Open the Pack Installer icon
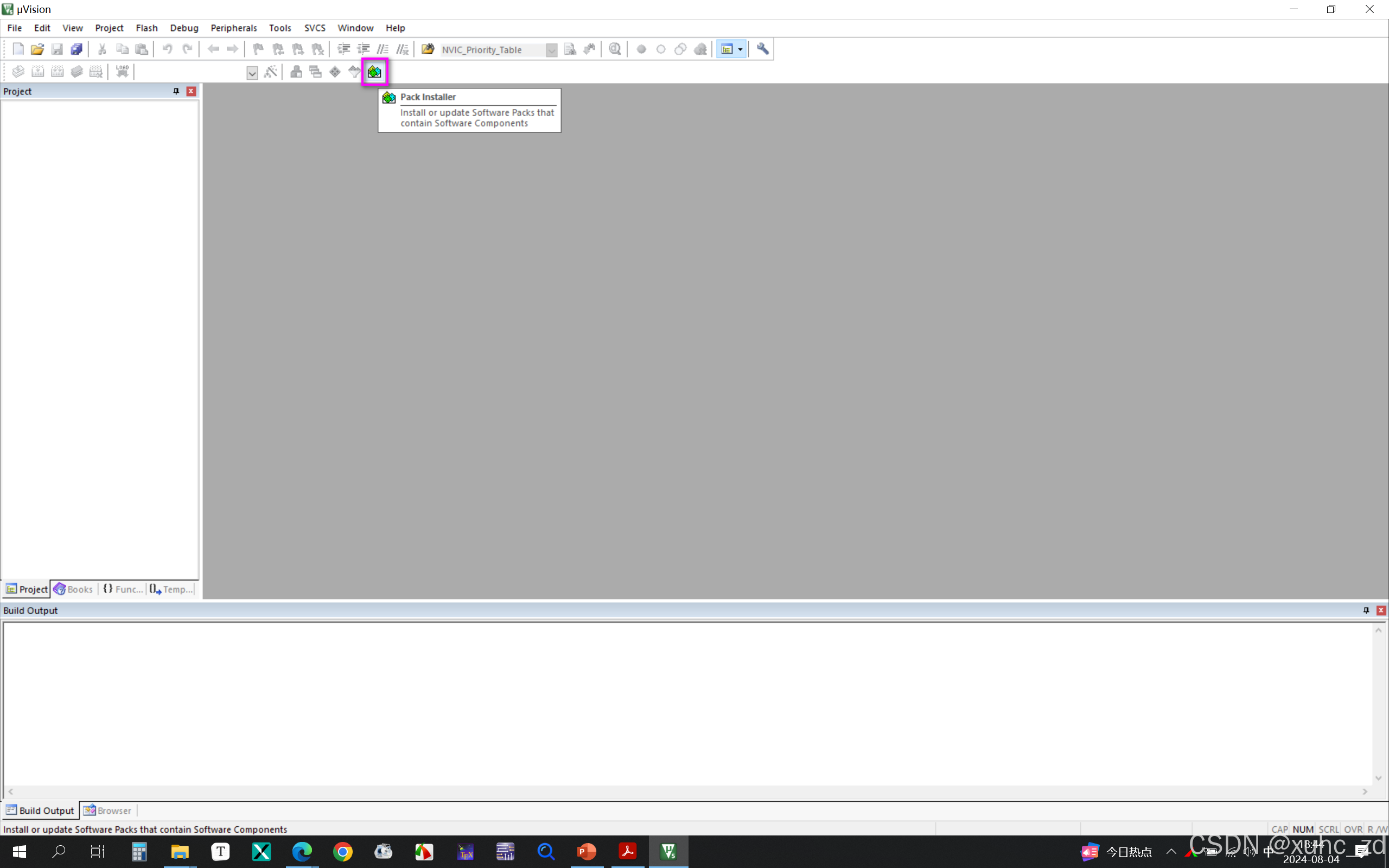Viewport: 1389px width, 868px height. 375,72
